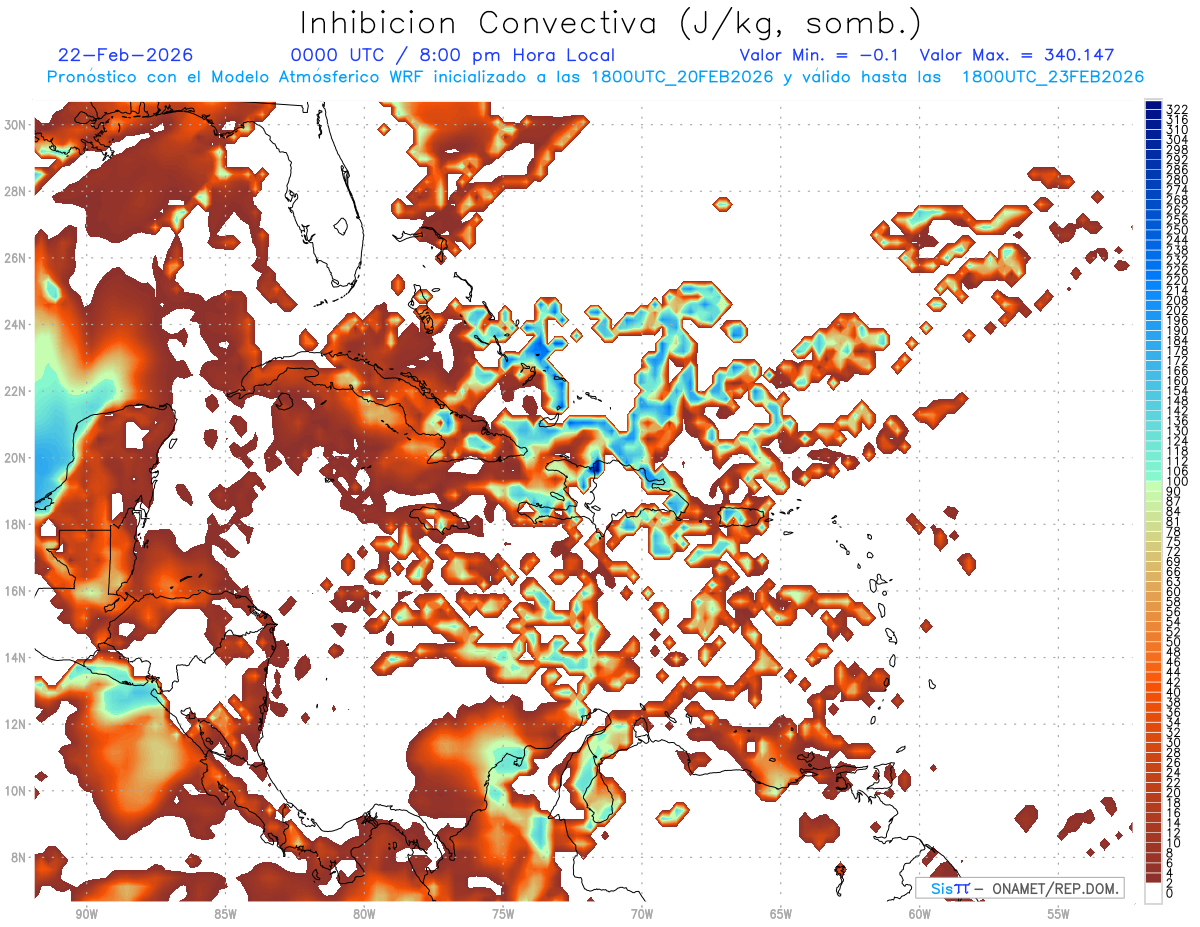
Task: Click "0000 UTC / 8:00 pm Hora Local"
Action: 452,55
